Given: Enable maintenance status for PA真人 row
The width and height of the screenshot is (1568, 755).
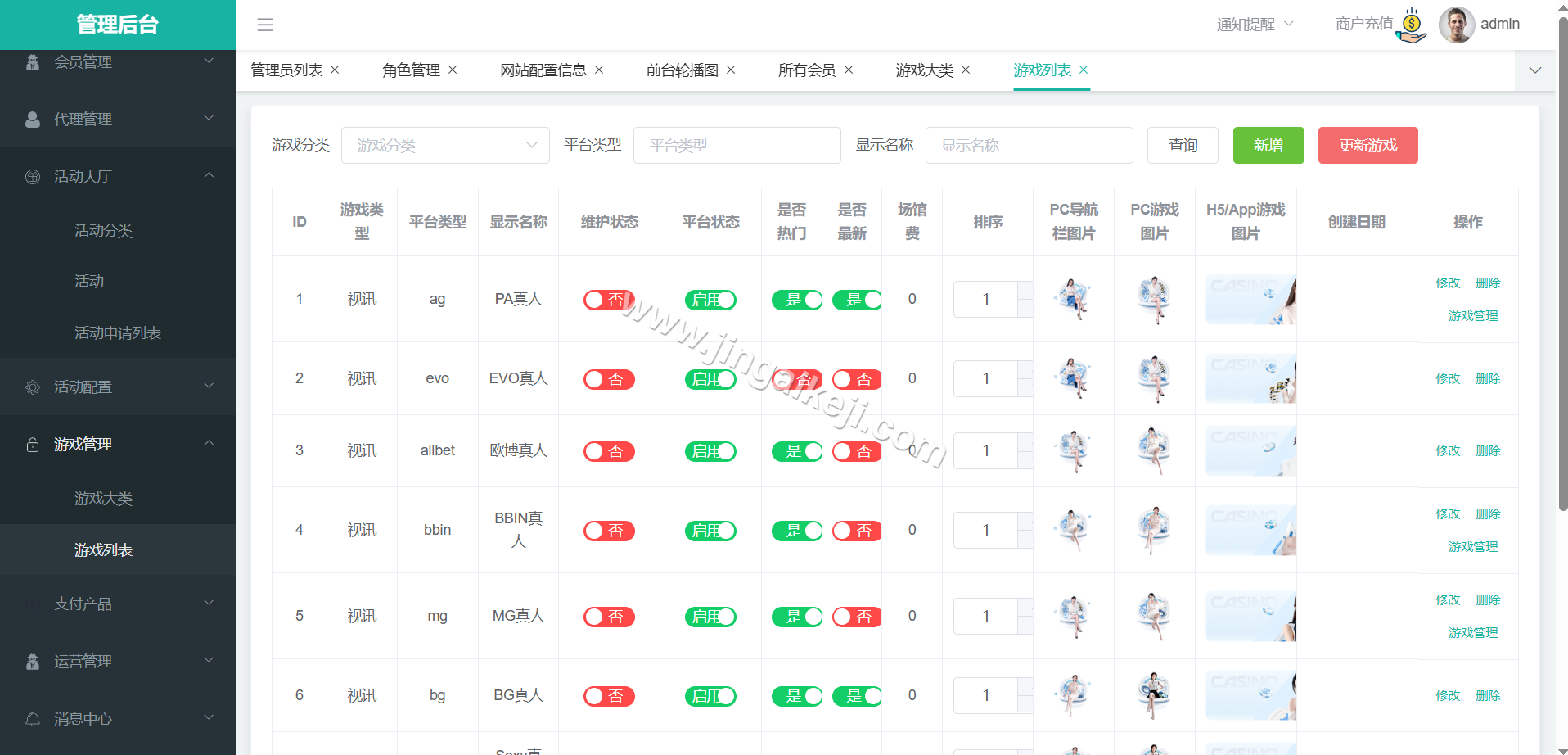Looking at the screenshot, I should (608, 299).
